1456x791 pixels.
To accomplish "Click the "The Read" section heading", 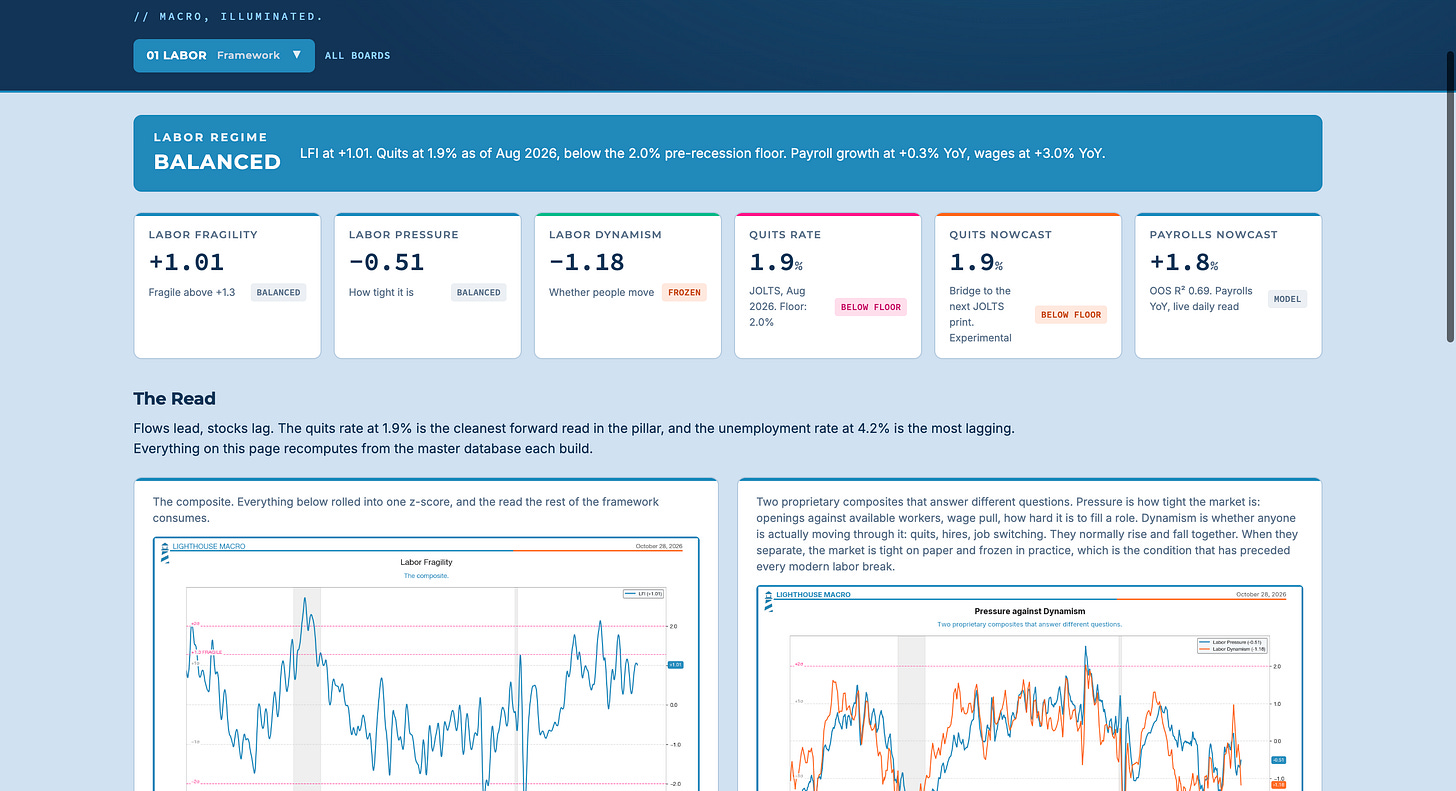I will click(x=174, y=398).
